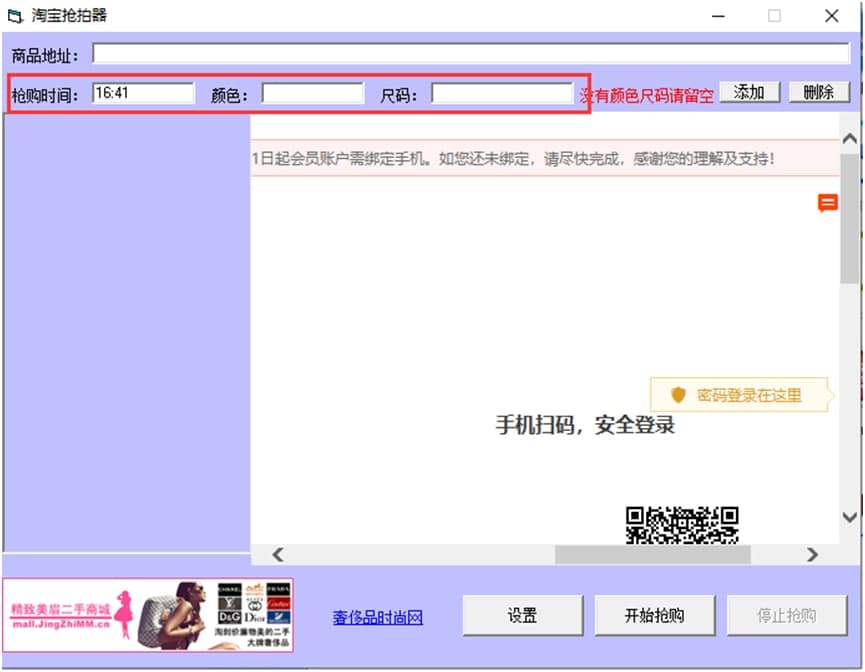Open the 奢侈品时尚网 link

tap(378, 618)
